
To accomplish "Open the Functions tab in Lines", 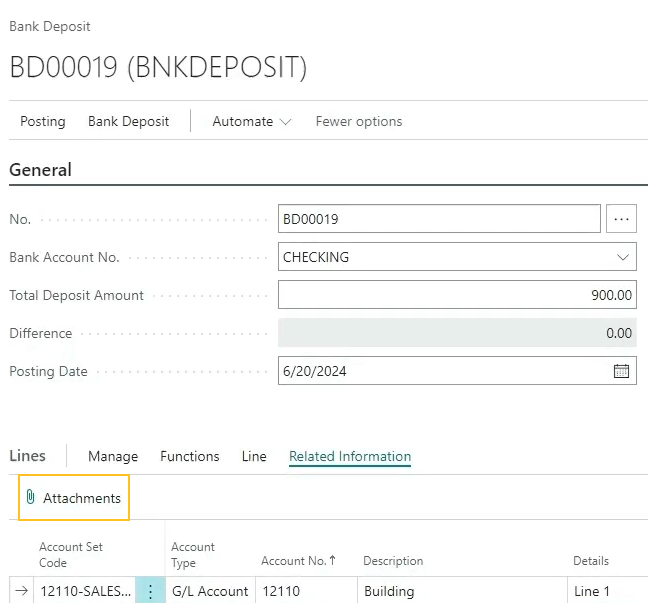I will tap(189, 456).
